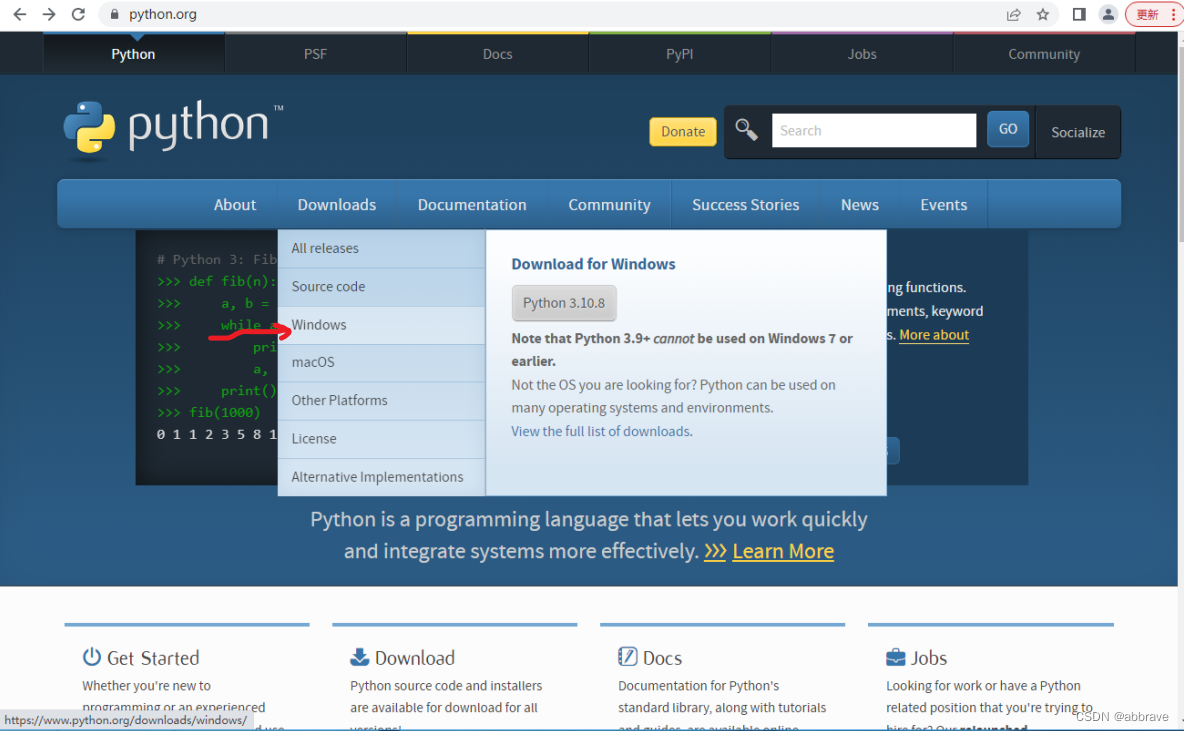Click the share page icon in address bar
The height and width of the screenshot is (731, 1184).
pos(1013,14)
